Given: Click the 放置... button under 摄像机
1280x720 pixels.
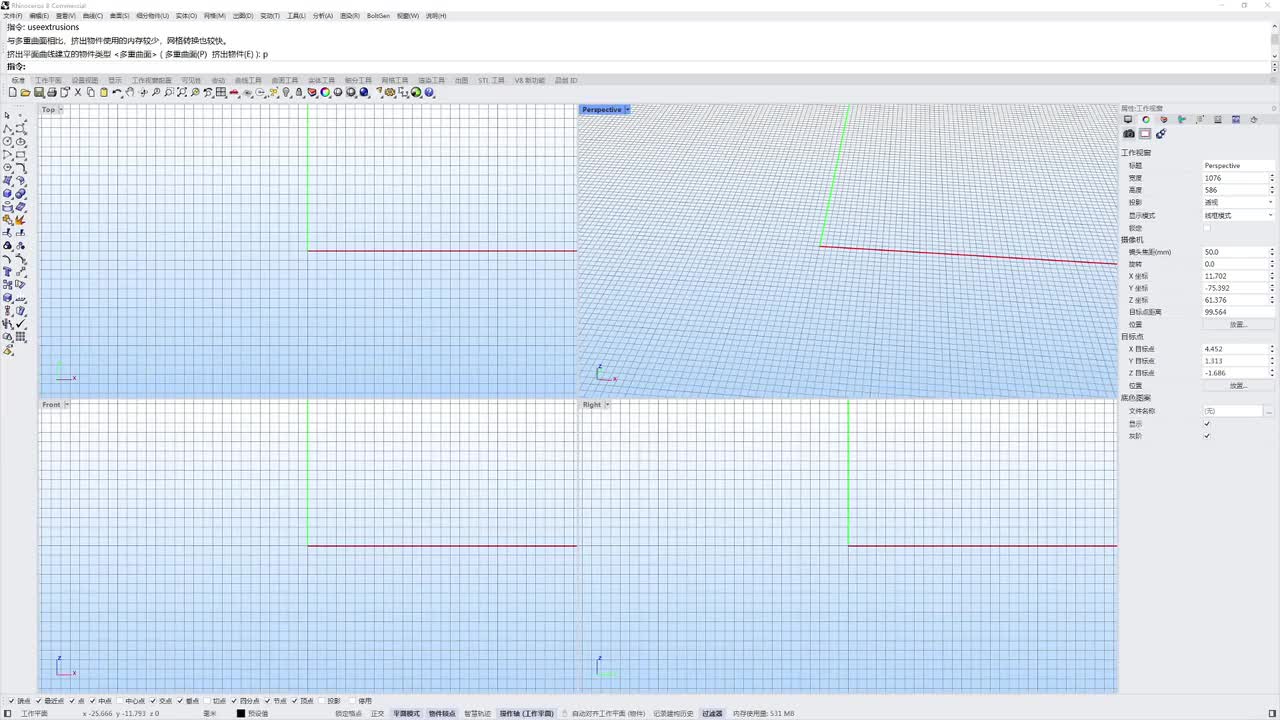Looking at the screenshot, I should (1238, 325).
